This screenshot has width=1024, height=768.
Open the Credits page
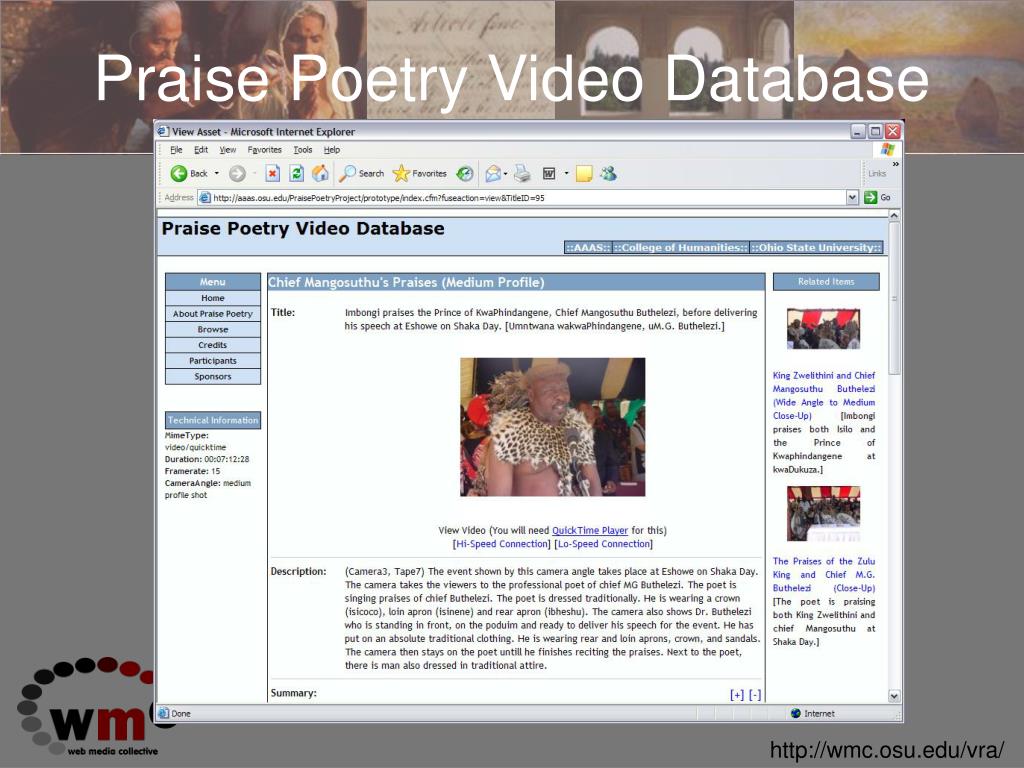pos(213,345)
